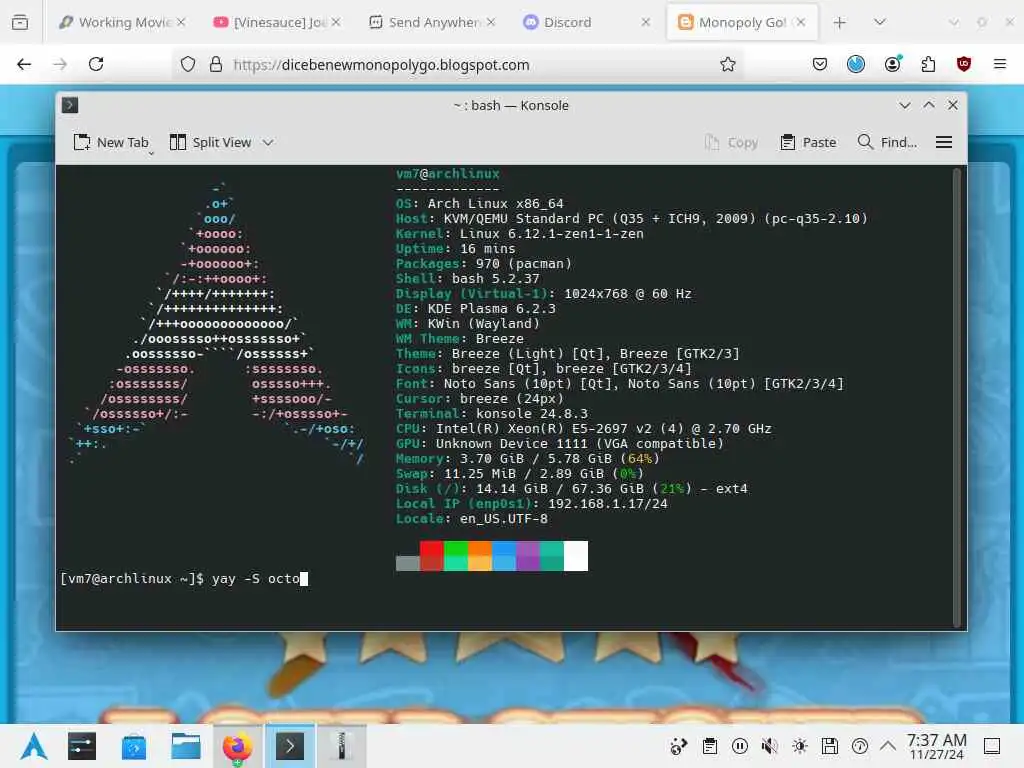Click Split View in Konsole

(x=210, y=142)
